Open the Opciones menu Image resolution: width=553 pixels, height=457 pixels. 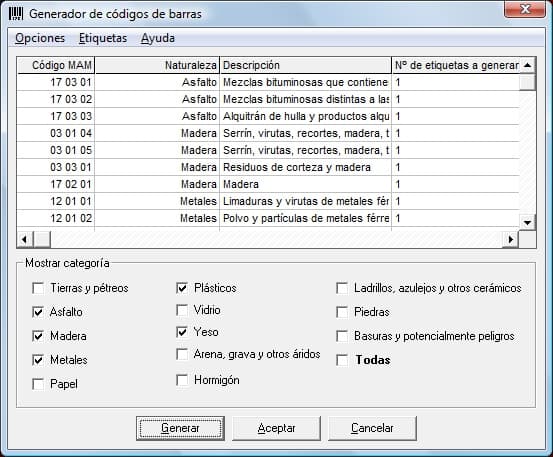40,38
